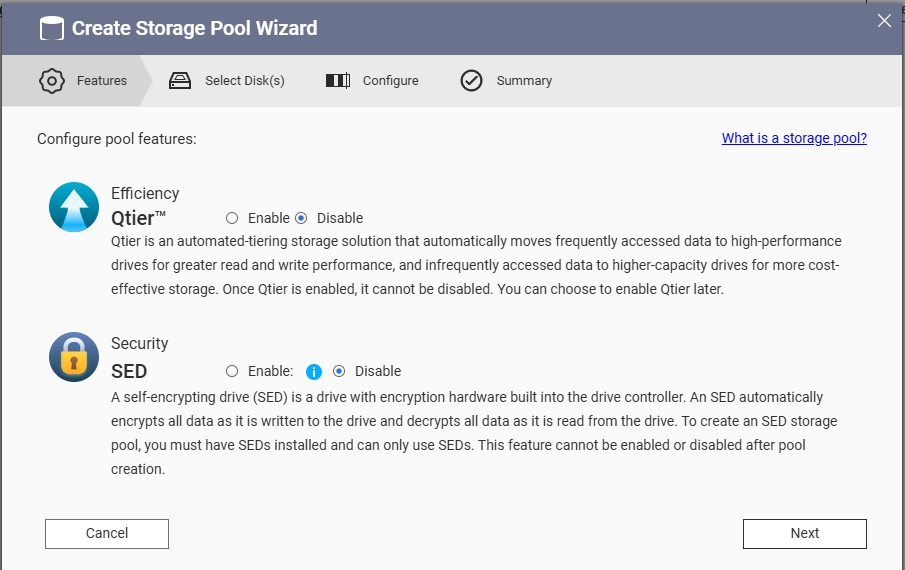Click the SED info icon
This screenshot has width=905, height=570.
point(313,372)
